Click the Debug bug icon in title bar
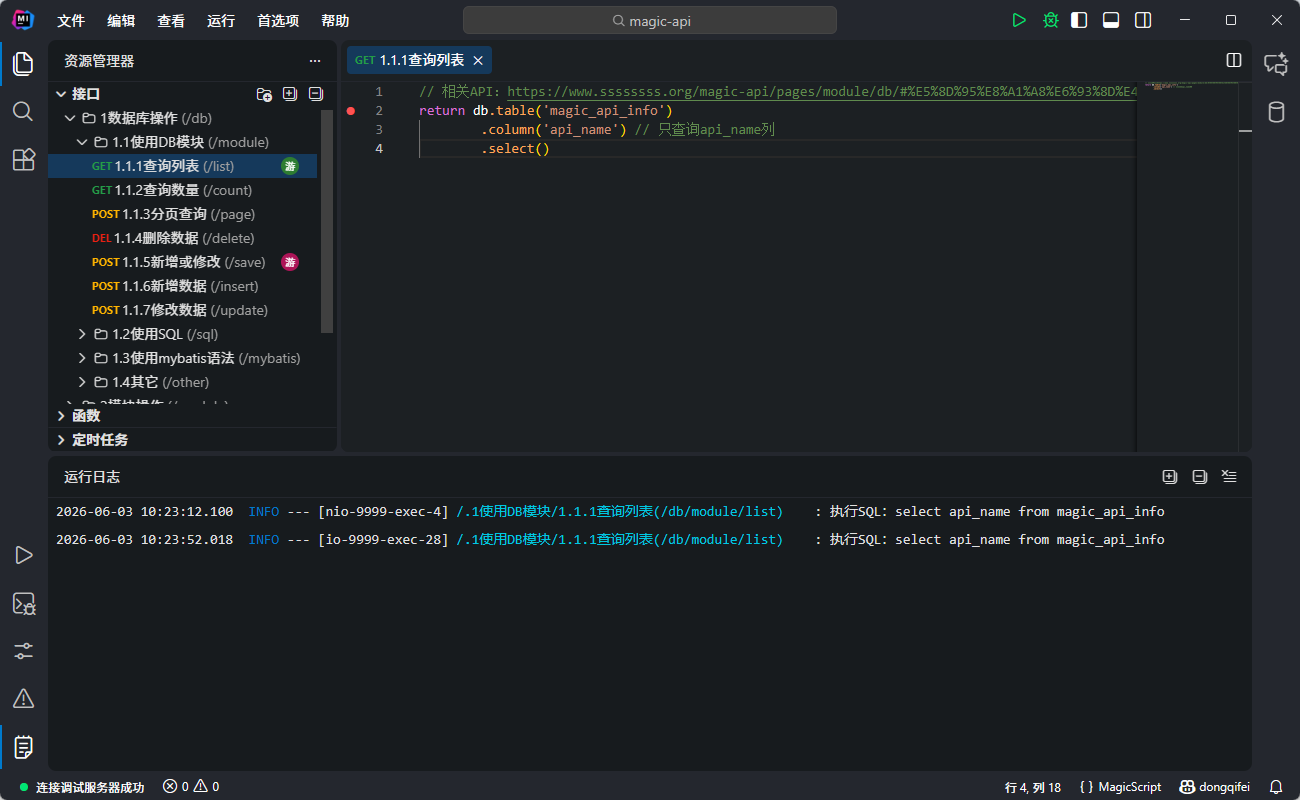The width and height of the screenshot is (1300, 800). pos(1051,20)
